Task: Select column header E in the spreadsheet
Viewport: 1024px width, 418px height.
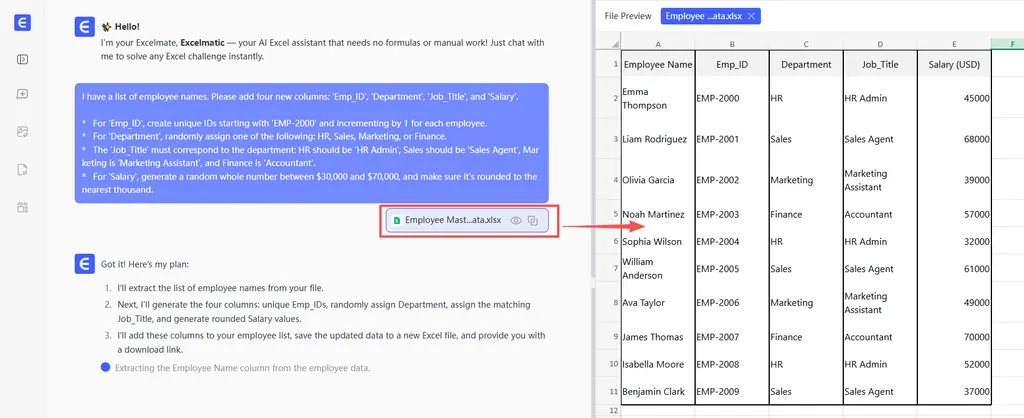Action: point(954,44)
